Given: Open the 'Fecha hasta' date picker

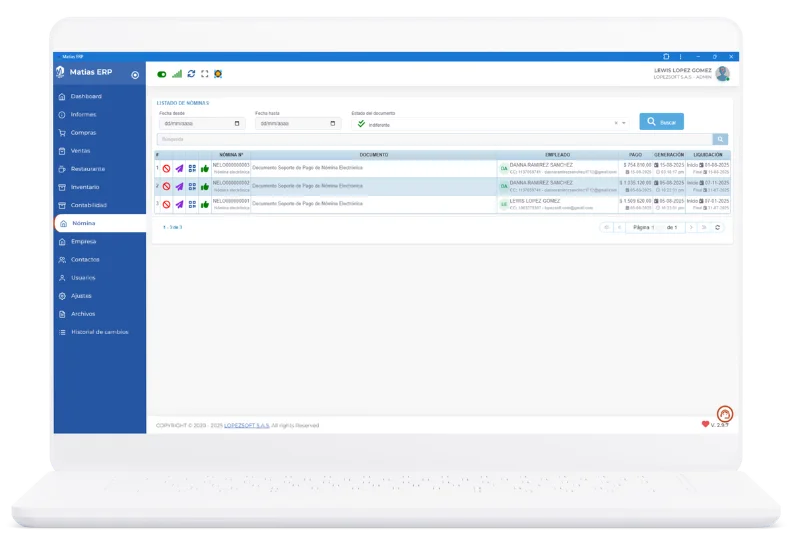Looking at the screenshot, I should coord(334,124).
